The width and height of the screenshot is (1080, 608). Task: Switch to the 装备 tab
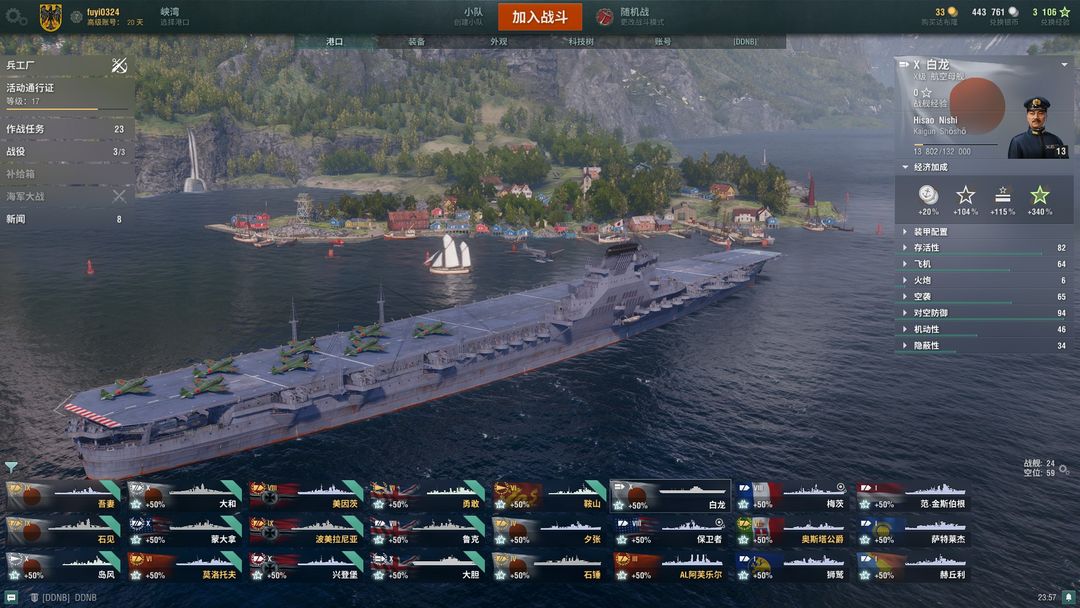(417, 41)
